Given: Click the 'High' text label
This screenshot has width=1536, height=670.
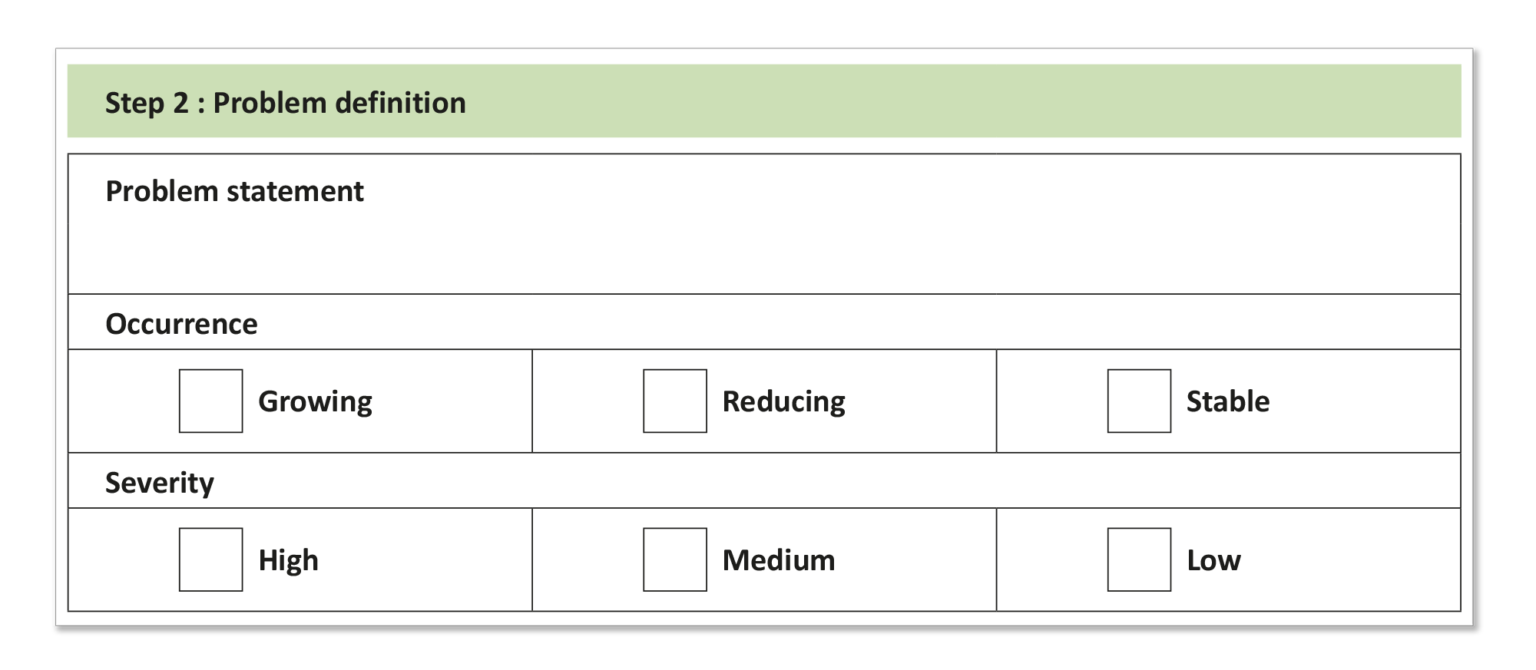Looking at the screenshot, I should point(288,560).
